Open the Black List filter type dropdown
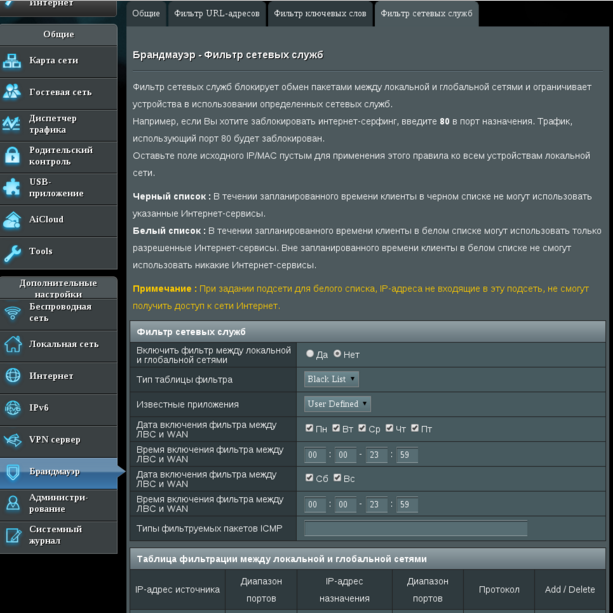 coord(331,379)
